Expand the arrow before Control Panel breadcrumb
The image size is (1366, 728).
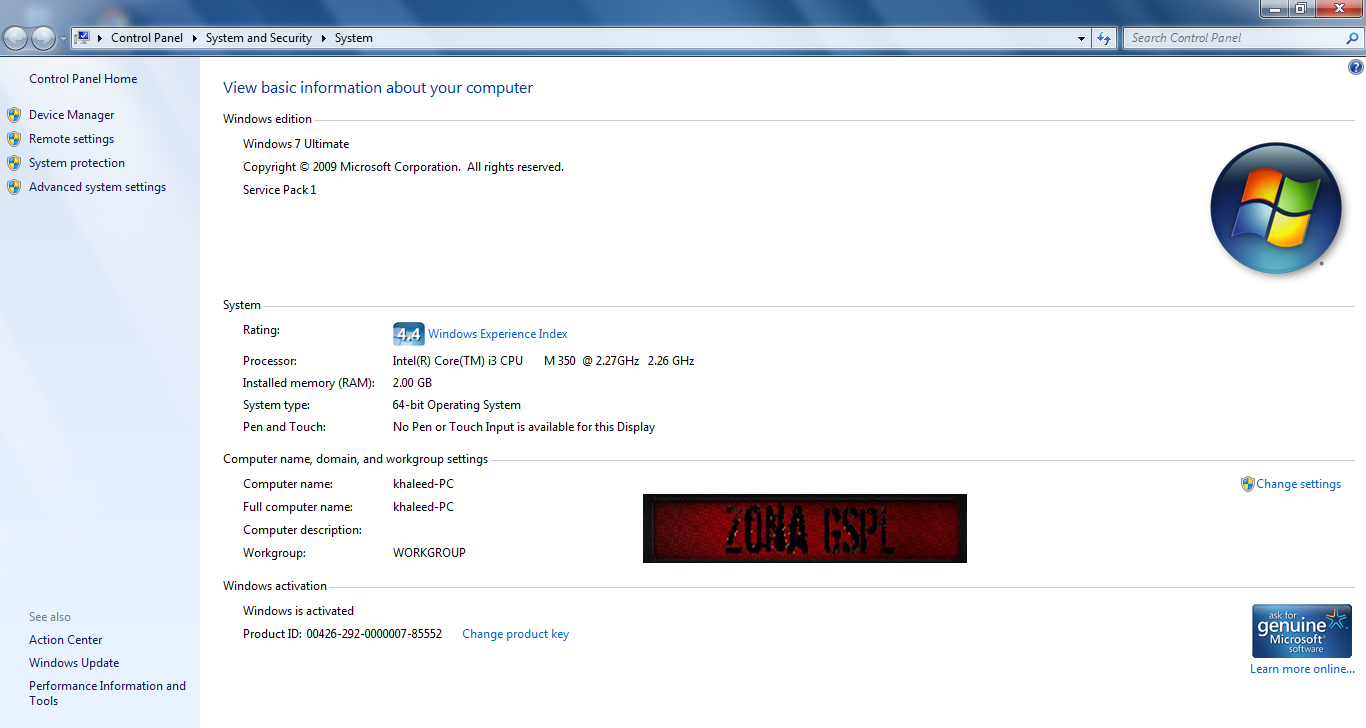100,38
